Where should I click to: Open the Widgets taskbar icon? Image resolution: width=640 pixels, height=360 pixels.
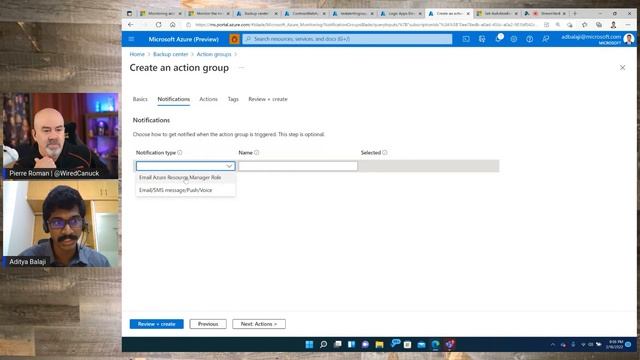(351, 344)
